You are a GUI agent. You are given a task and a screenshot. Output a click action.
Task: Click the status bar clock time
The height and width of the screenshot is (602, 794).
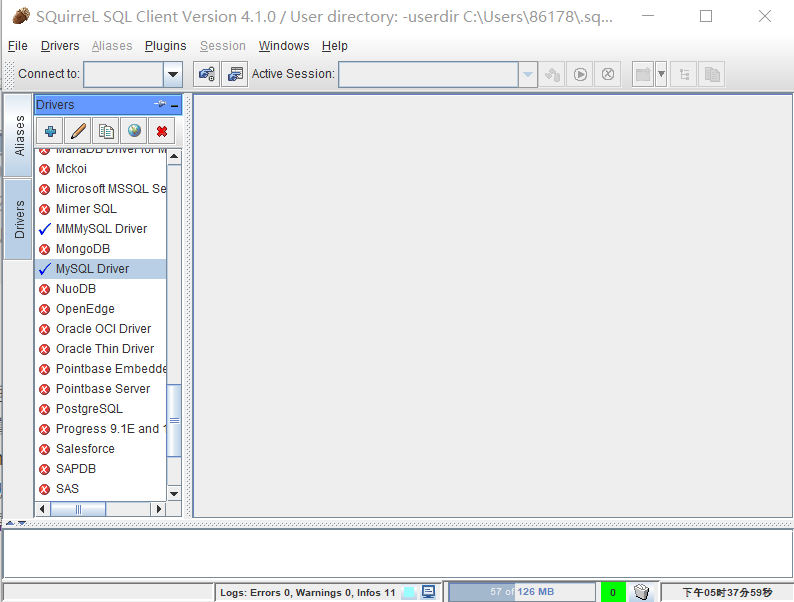coord(727,592)
